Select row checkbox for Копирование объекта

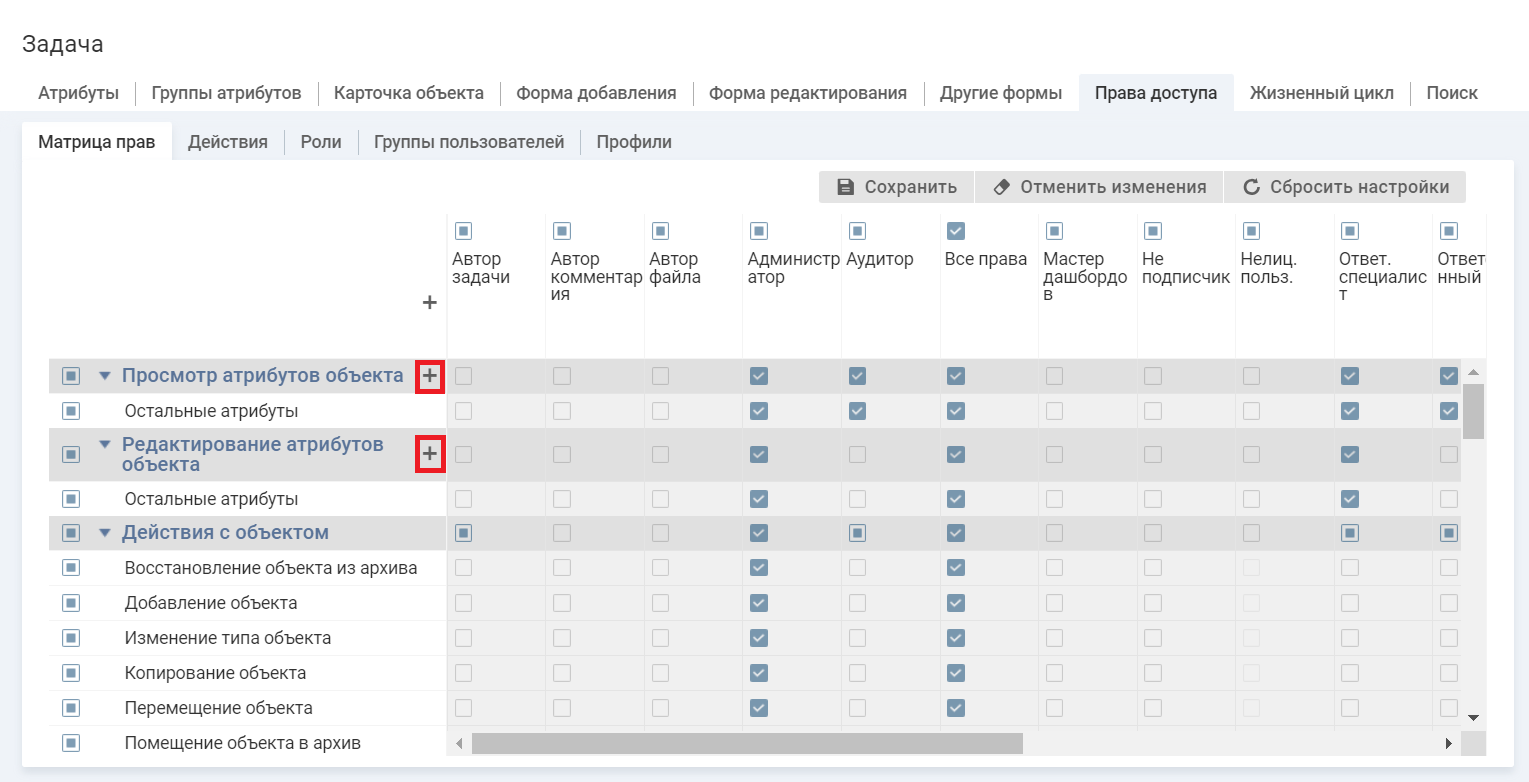coord(71,673)
